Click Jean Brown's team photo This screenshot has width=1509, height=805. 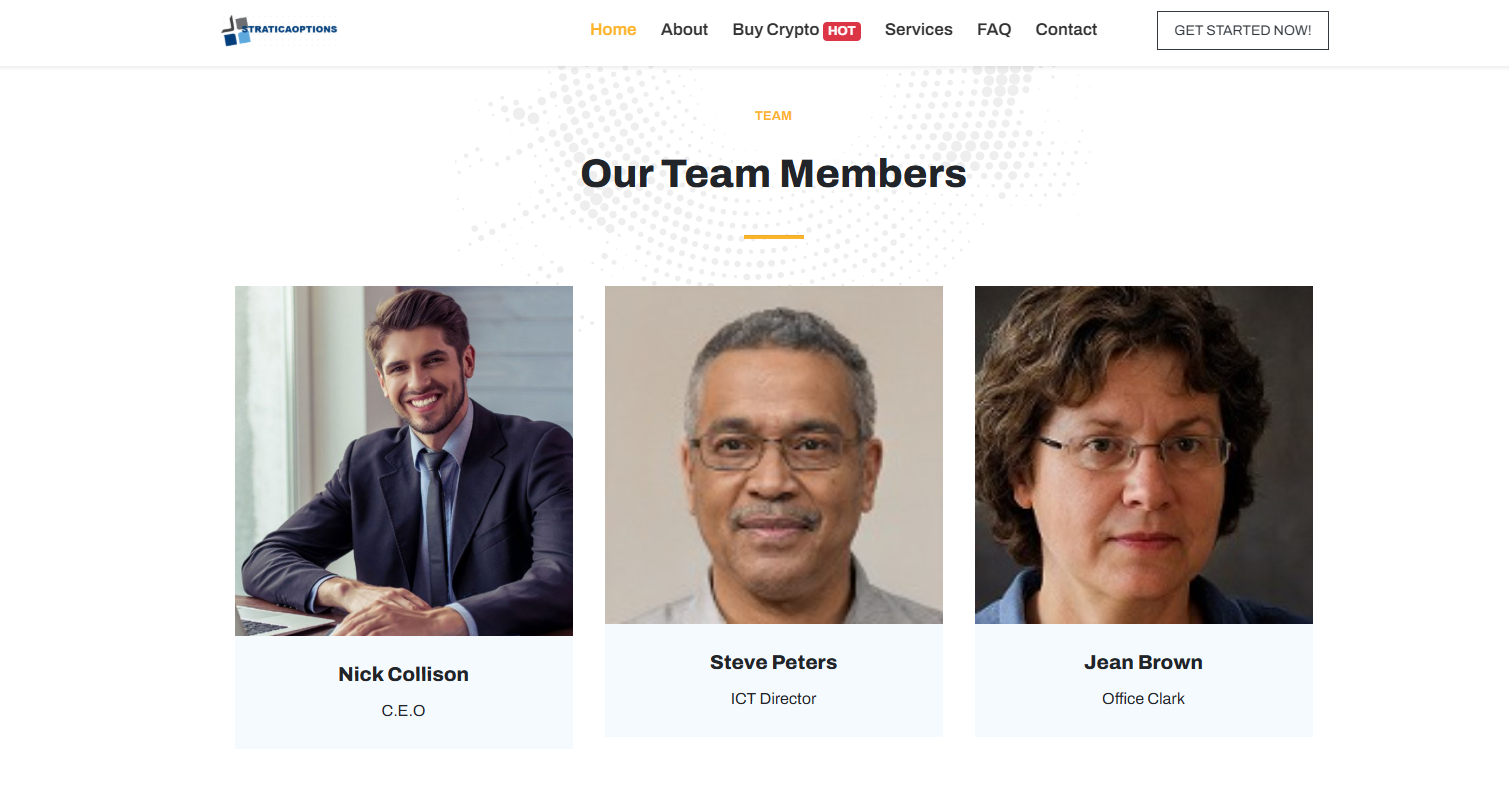1143,455
